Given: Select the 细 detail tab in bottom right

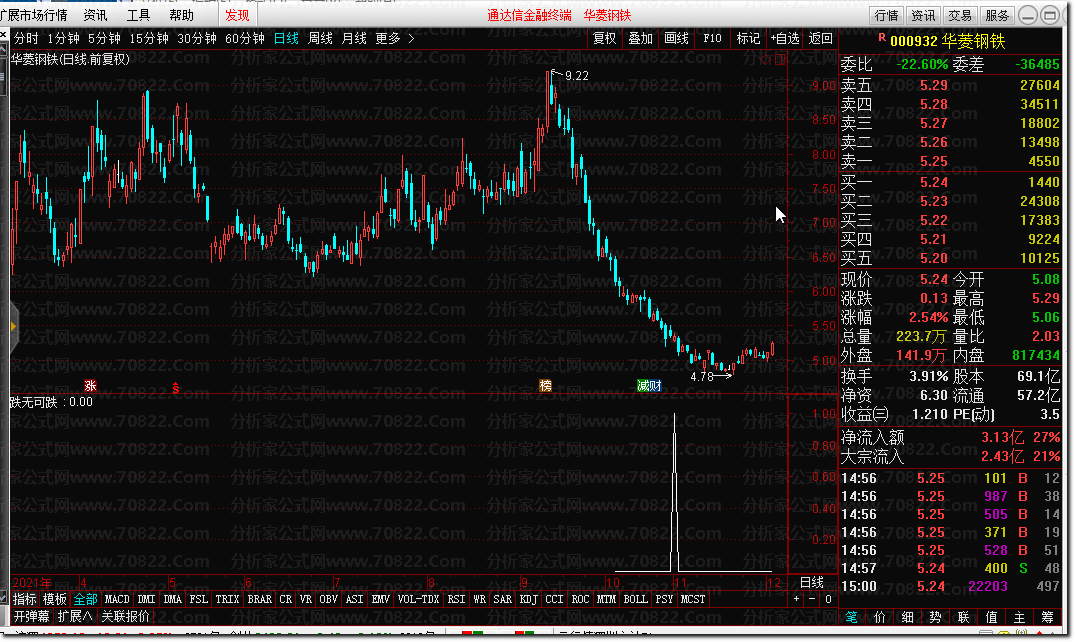Looking at the screenshot, I should (907, 617).
